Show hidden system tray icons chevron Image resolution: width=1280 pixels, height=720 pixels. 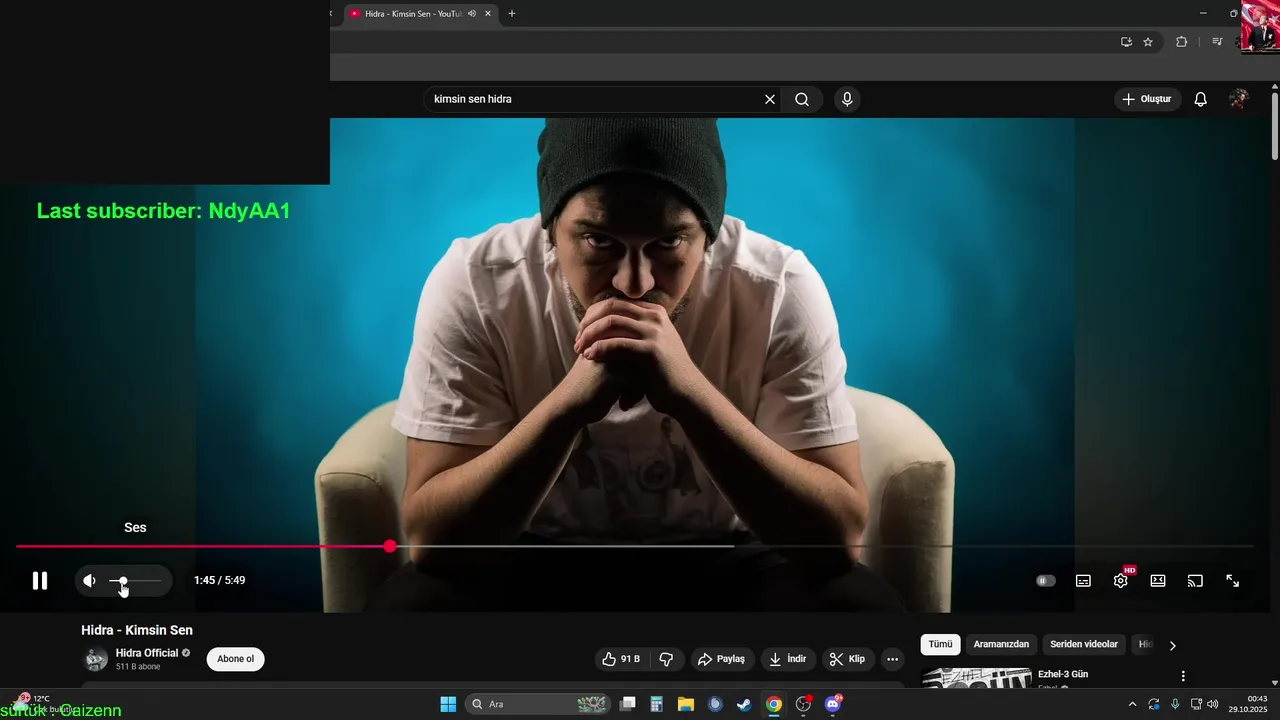tap(1132, 704)
